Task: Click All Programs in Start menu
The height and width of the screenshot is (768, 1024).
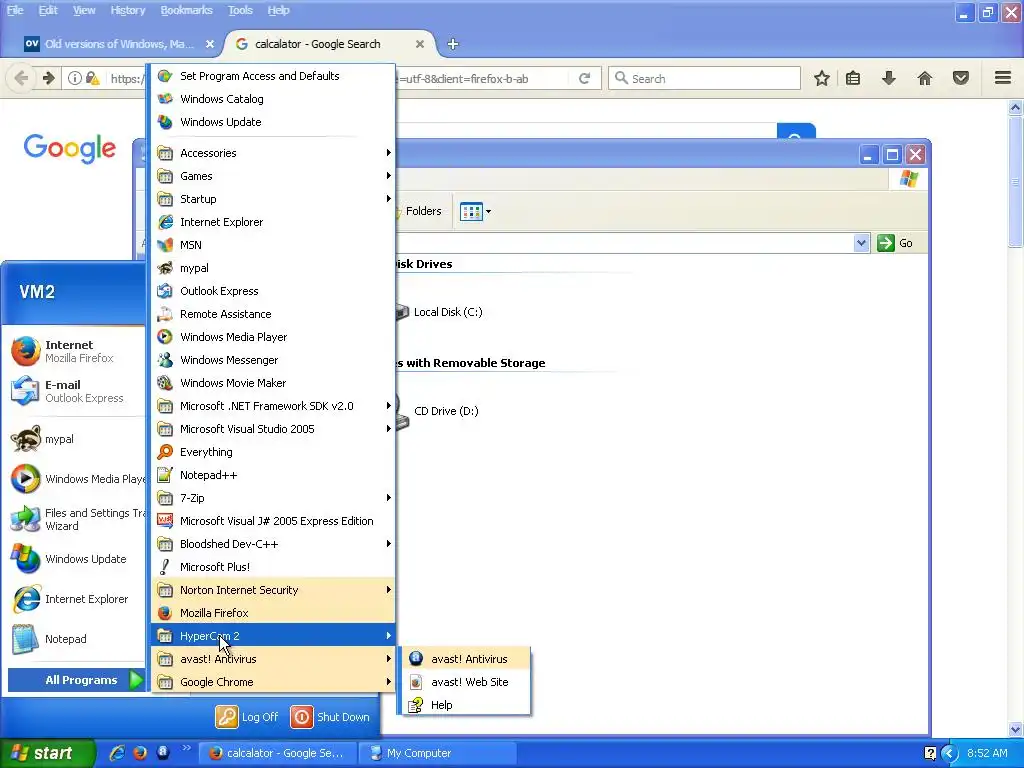Action: tap(76, 680)
